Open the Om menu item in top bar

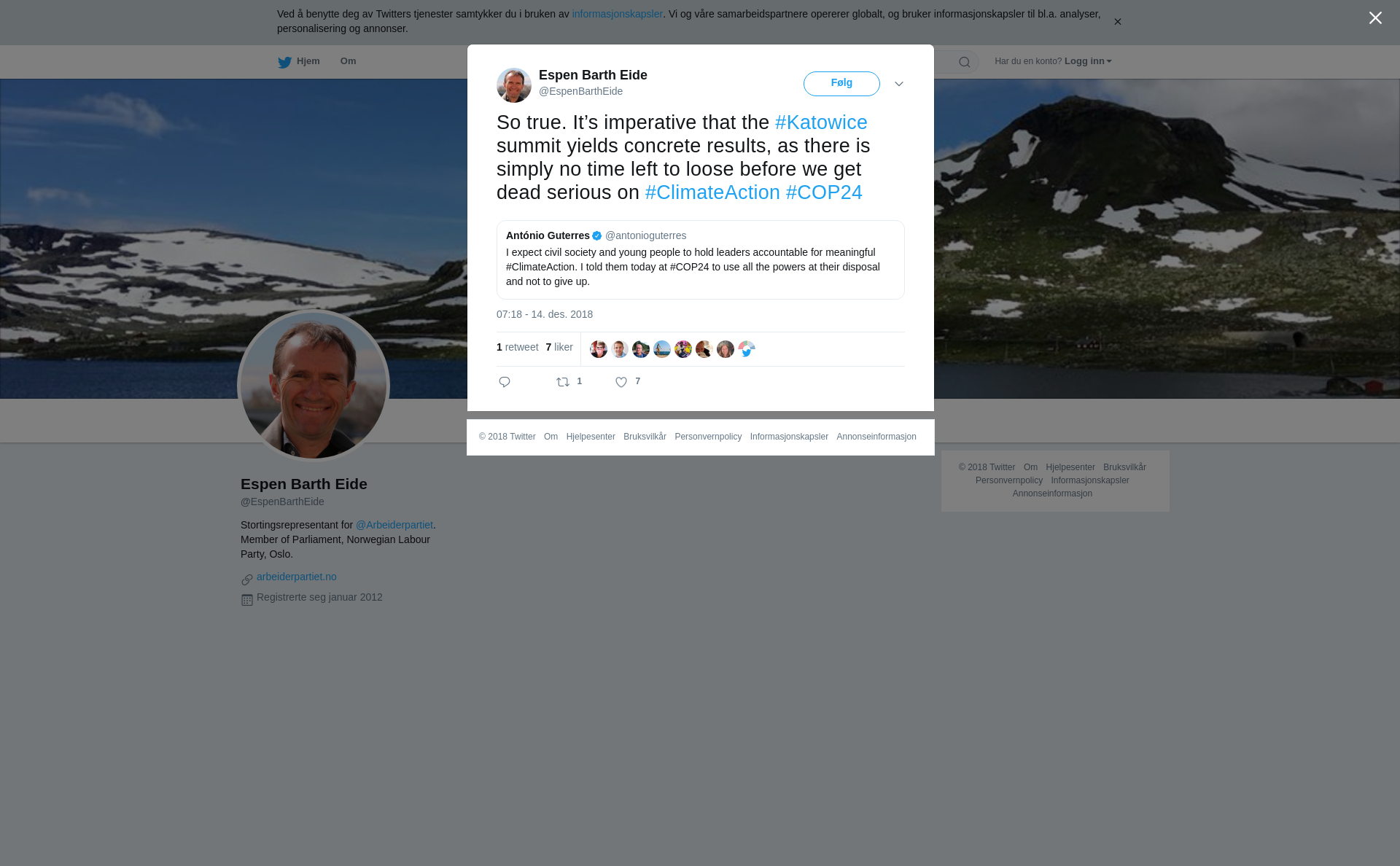tap(348, 61)
